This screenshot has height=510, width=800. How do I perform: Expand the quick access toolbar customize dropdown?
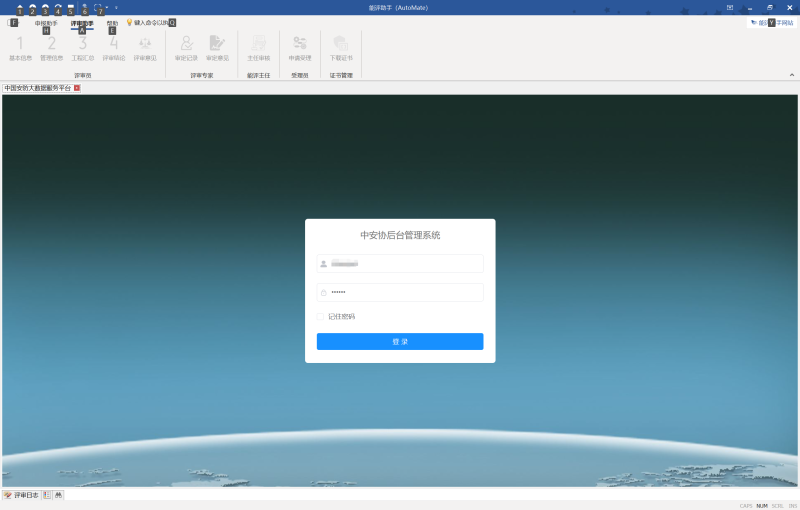click(x=116, y=8)
